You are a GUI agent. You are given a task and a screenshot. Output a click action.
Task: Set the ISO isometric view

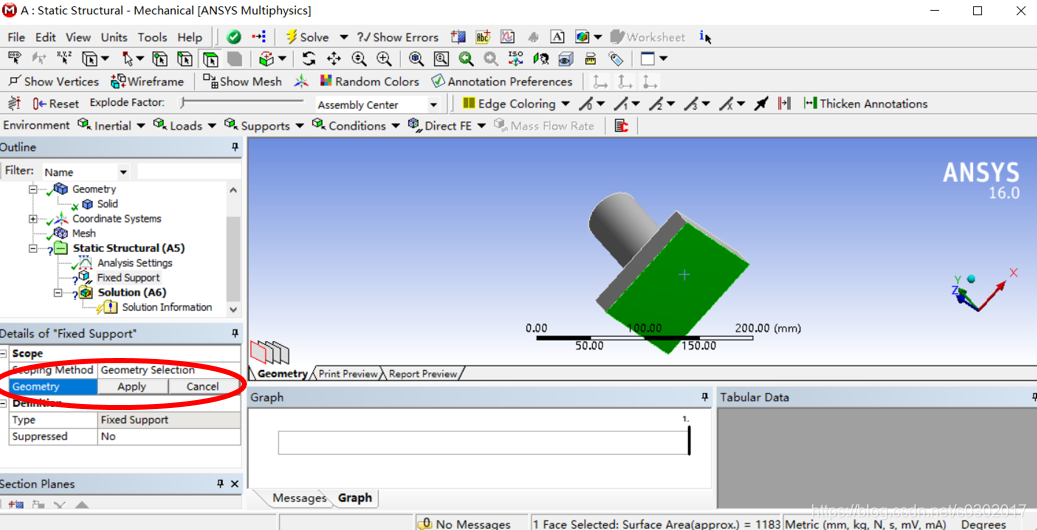point(516,59)
